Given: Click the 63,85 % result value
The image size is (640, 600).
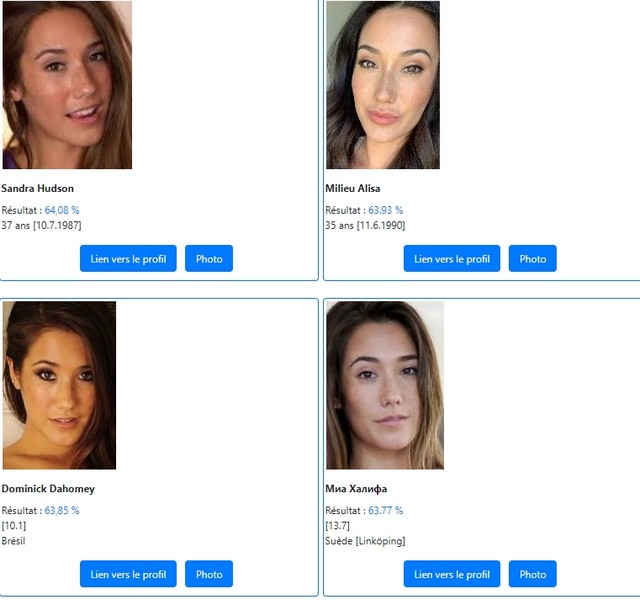Looking at the screenshot, I should pyautogui.click(x=62, y=510).
